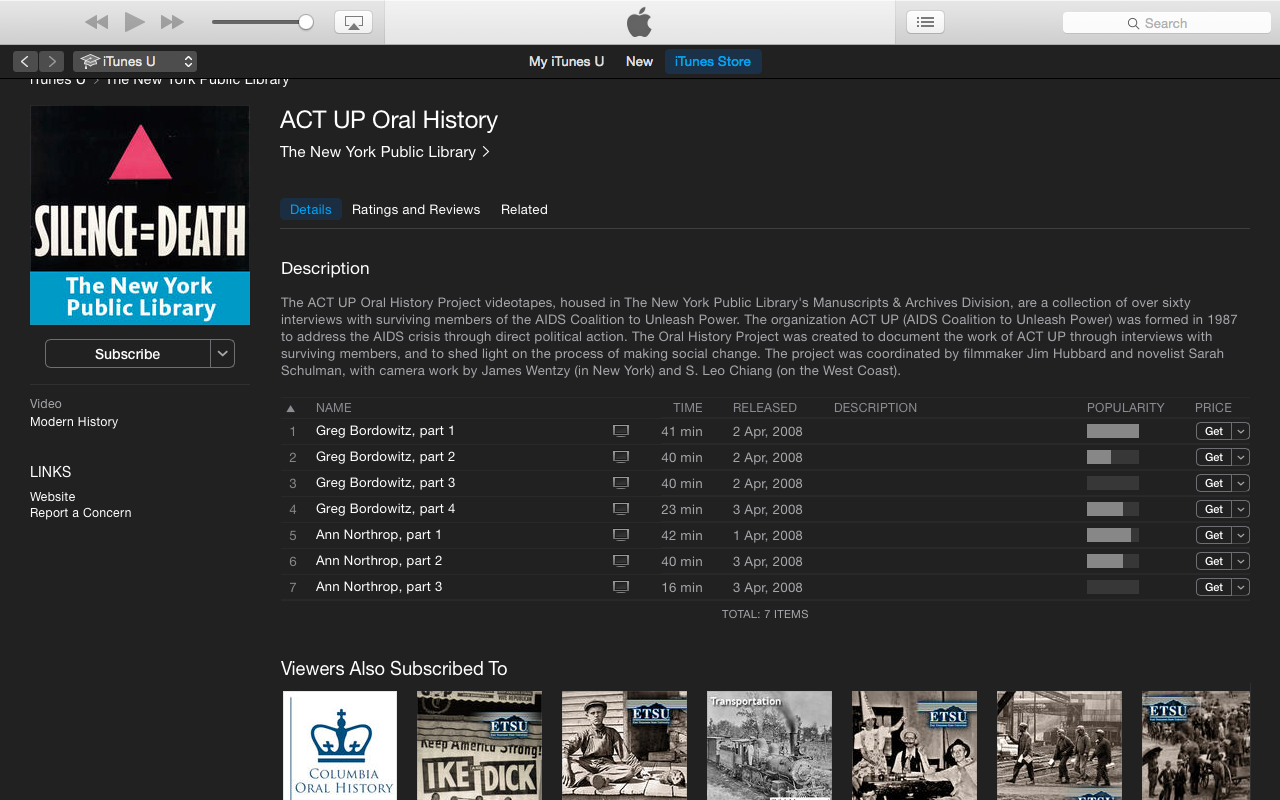Expand the Subscribe button dropdown arrow
This screenshot has width=1280, height=800.
click(x=223, y=353)
